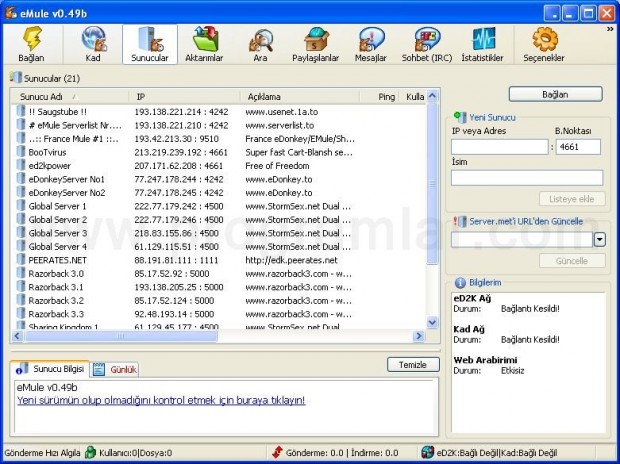Screen dimensions: 620x464
Task: Click the Listeye ekle button
Action: pyautogui.click(x=572, y=199)
